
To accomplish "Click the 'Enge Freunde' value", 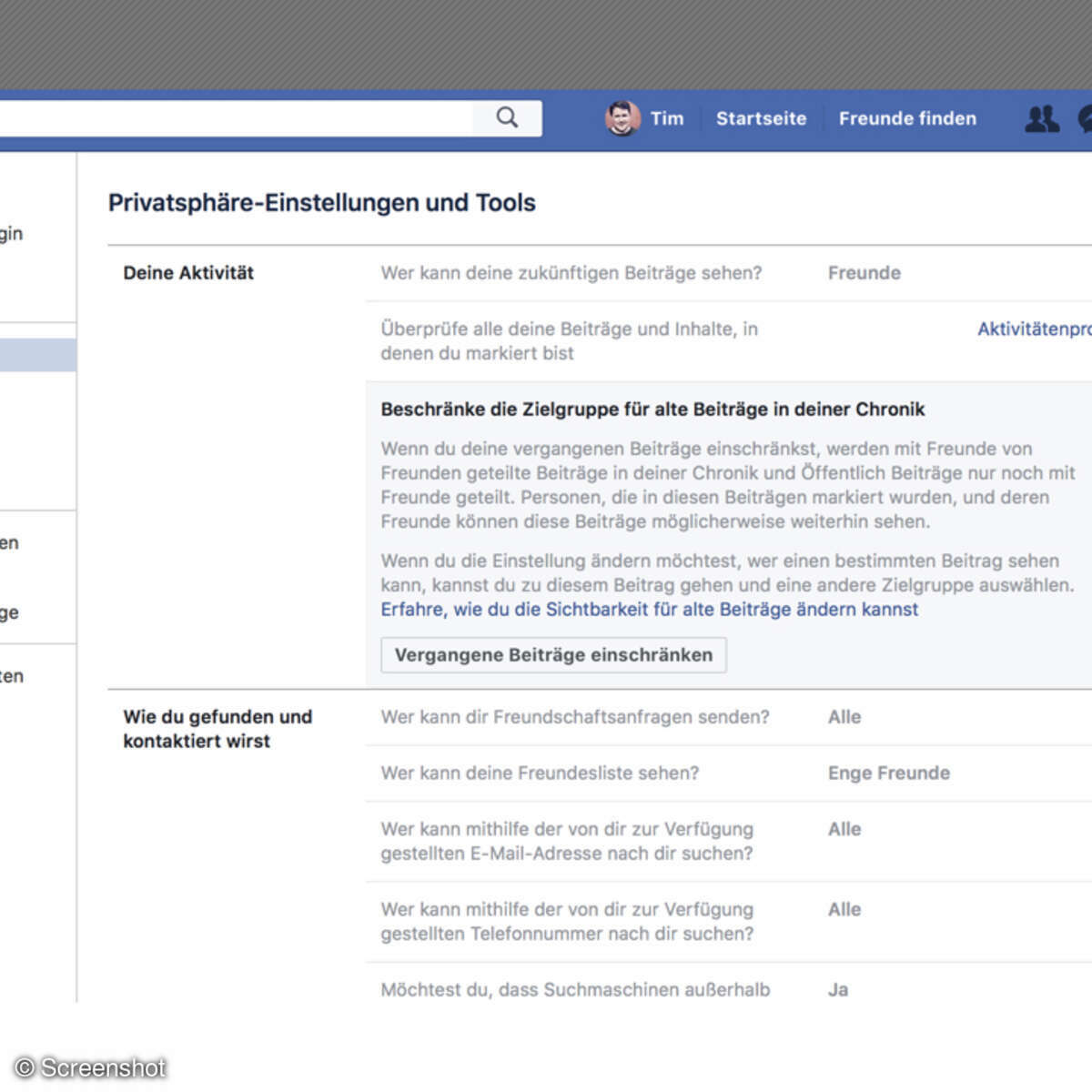I will point(888,773).
